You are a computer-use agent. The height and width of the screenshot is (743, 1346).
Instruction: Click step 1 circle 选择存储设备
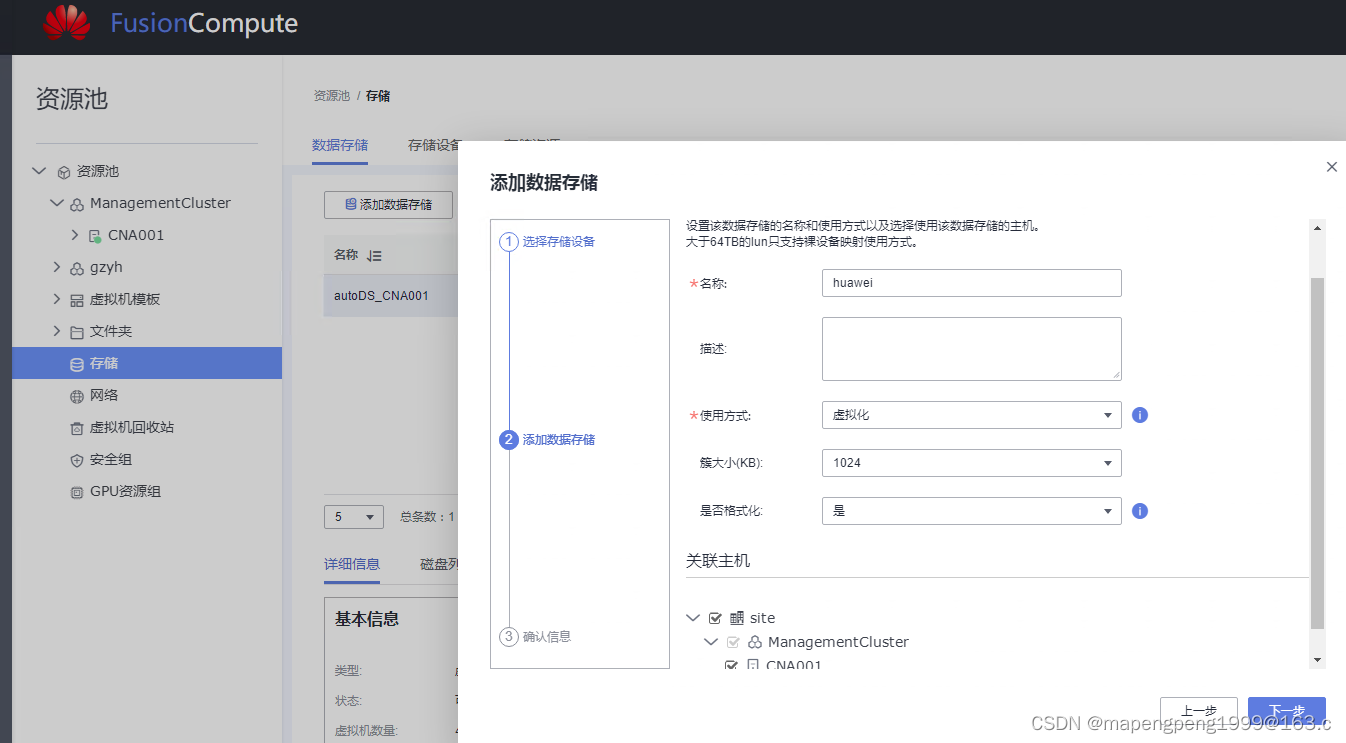coord(508,242)
